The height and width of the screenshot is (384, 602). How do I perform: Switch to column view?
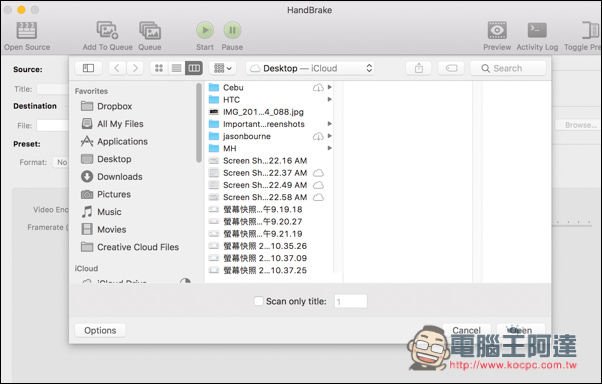[x=194, y=68]
